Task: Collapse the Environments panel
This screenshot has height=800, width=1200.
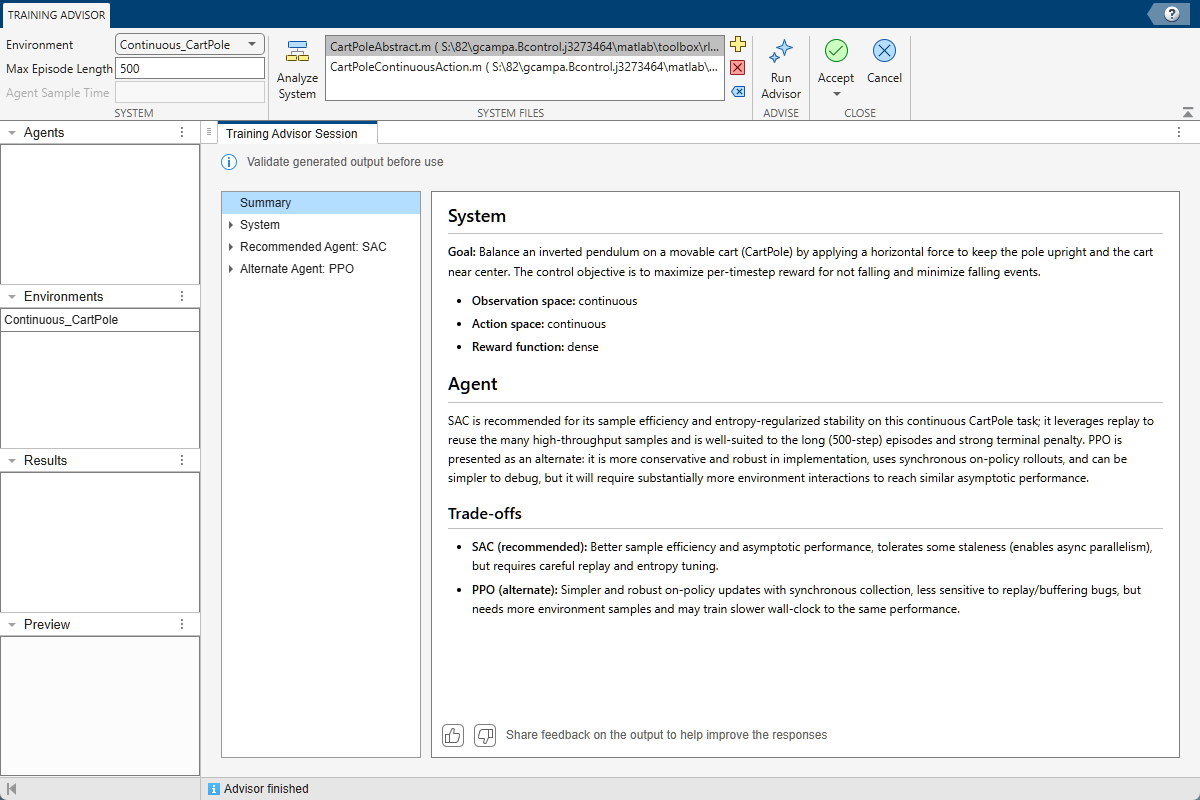Action: (x=11, y=296)
